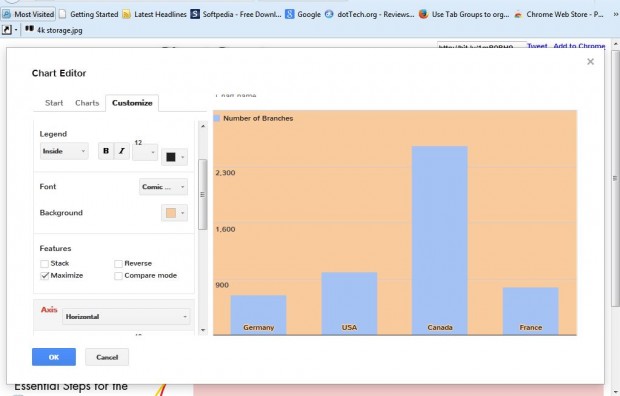Expand the Axis Horizontal dropdown
The image size is (620, 396).
point(126,316)
